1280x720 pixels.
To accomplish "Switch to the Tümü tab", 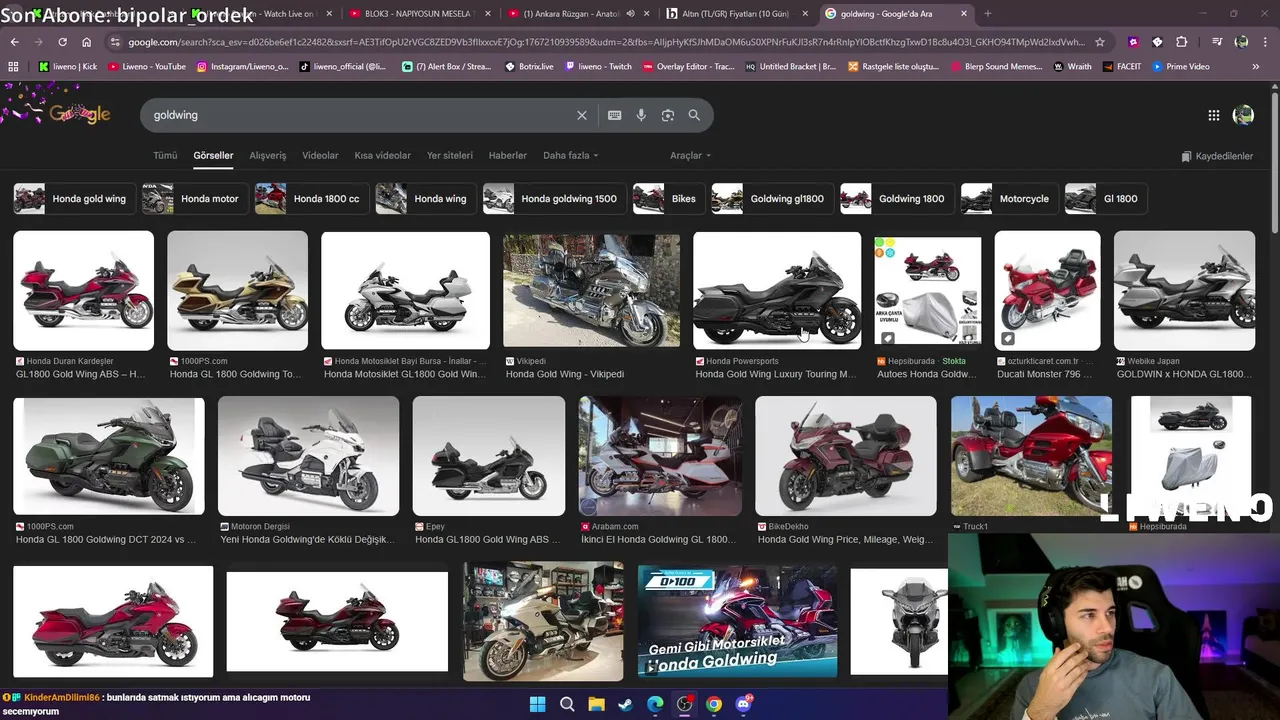I will (x=165, y=156).
